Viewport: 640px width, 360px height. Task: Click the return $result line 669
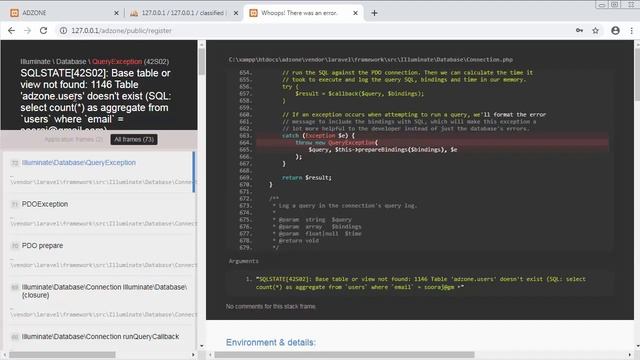pos(307,178)
